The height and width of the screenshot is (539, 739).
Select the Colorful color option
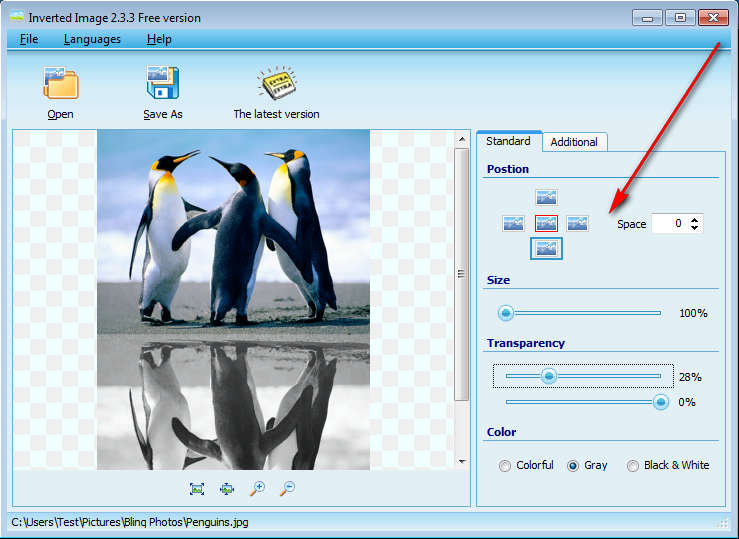pos(505,466)
